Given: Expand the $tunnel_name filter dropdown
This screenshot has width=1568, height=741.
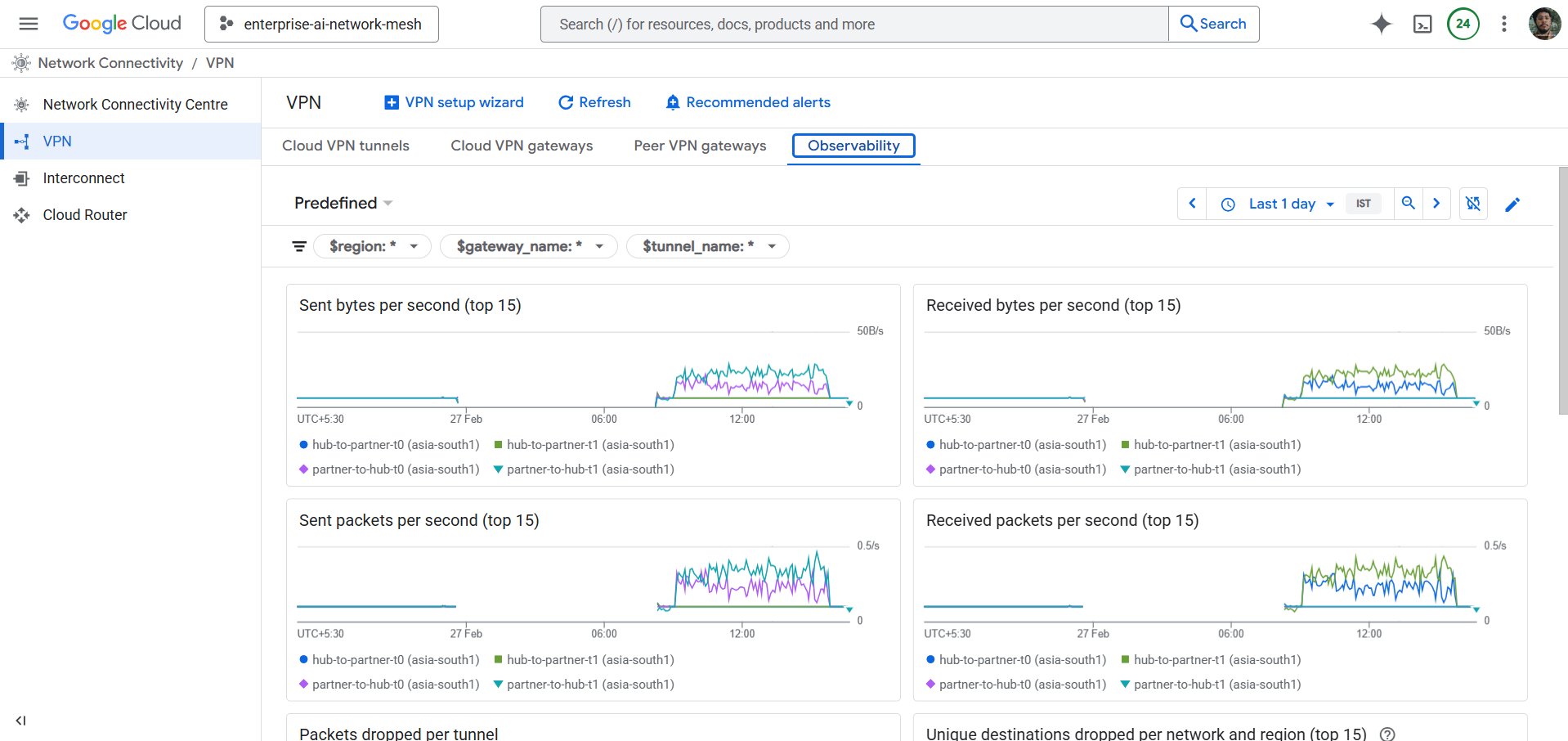Looking at the screenshot, I should (x=708, y=246).
